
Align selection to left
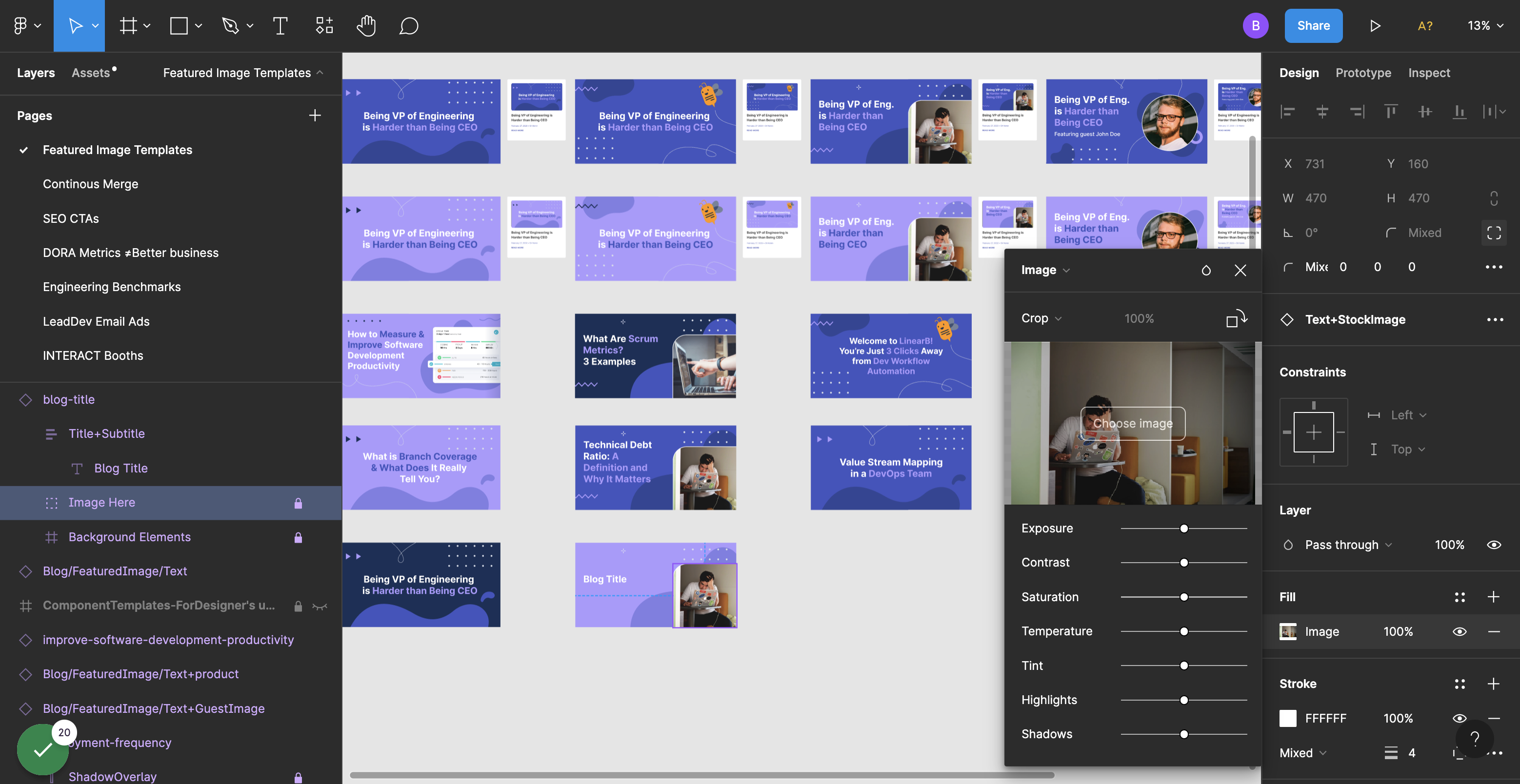tap(1287, 112)
